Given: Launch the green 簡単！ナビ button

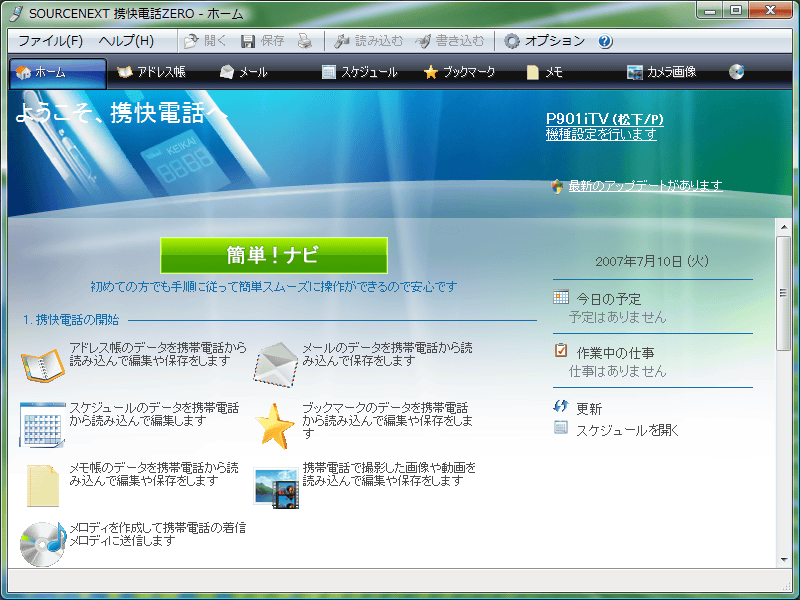Looking at the screenshot, I should coord(274,255).
